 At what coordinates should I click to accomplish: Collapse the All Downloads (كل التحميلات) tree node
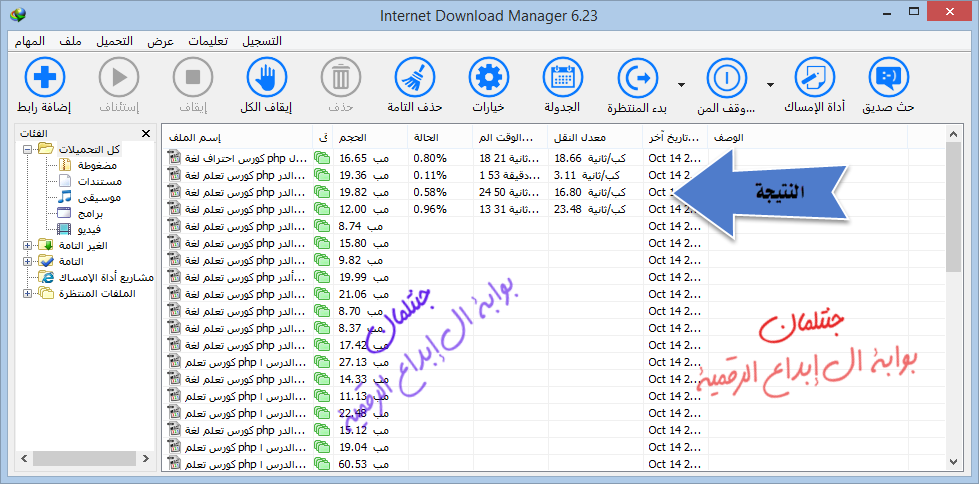coord(26,149)
